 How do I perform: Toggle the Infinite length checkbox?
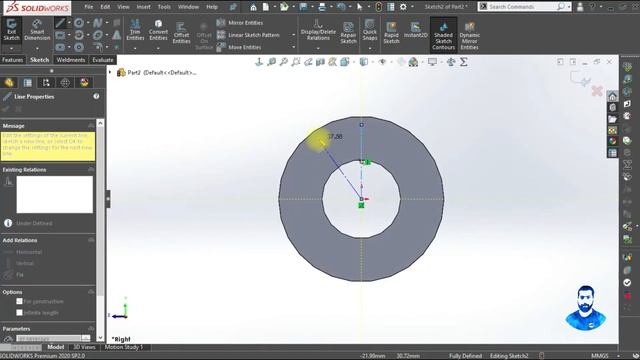click(x=19, y=313)
